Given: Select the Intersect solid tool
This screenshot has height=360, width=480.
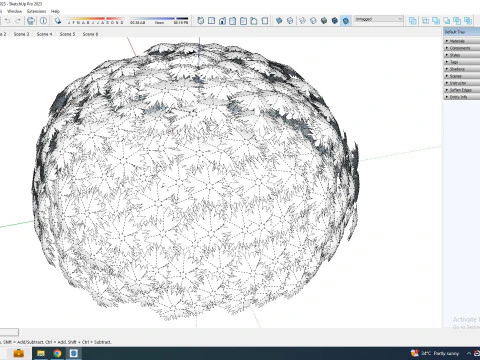Looking at the screenshot, I should click(426, 21).
